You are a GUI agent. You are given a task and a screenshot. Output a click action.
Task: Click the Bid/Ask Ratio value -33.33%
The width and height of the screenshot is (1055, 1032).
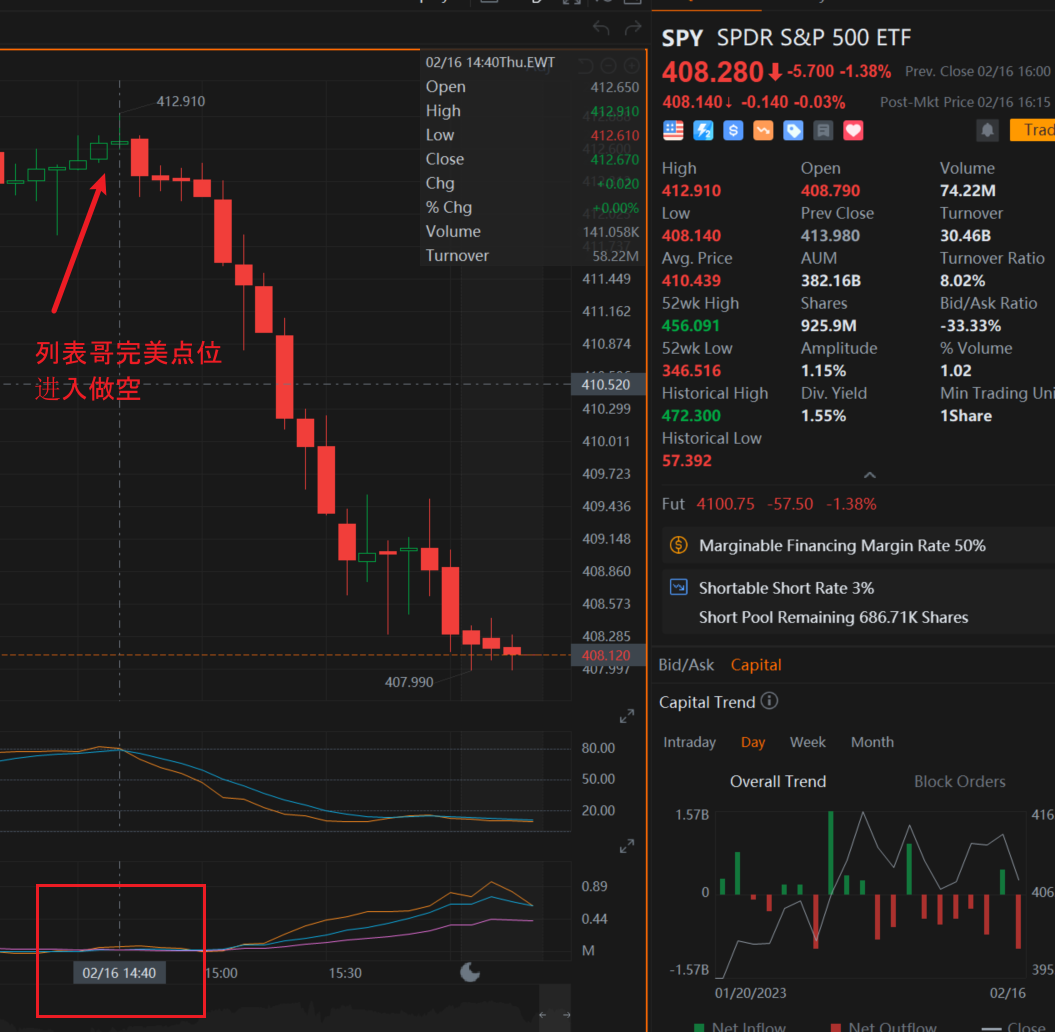pos(970,326)
